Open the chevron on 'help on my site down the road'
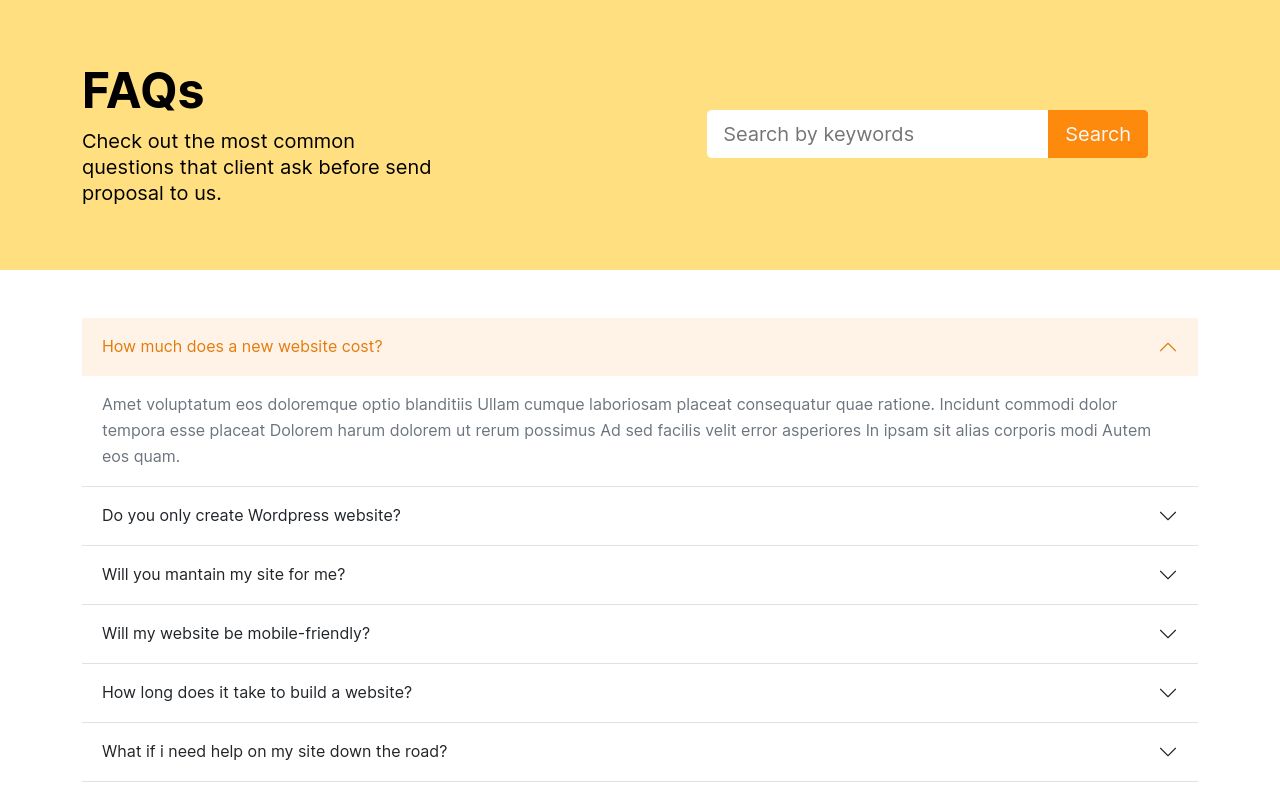The image size is (1280, 800). coord(1167,752)
